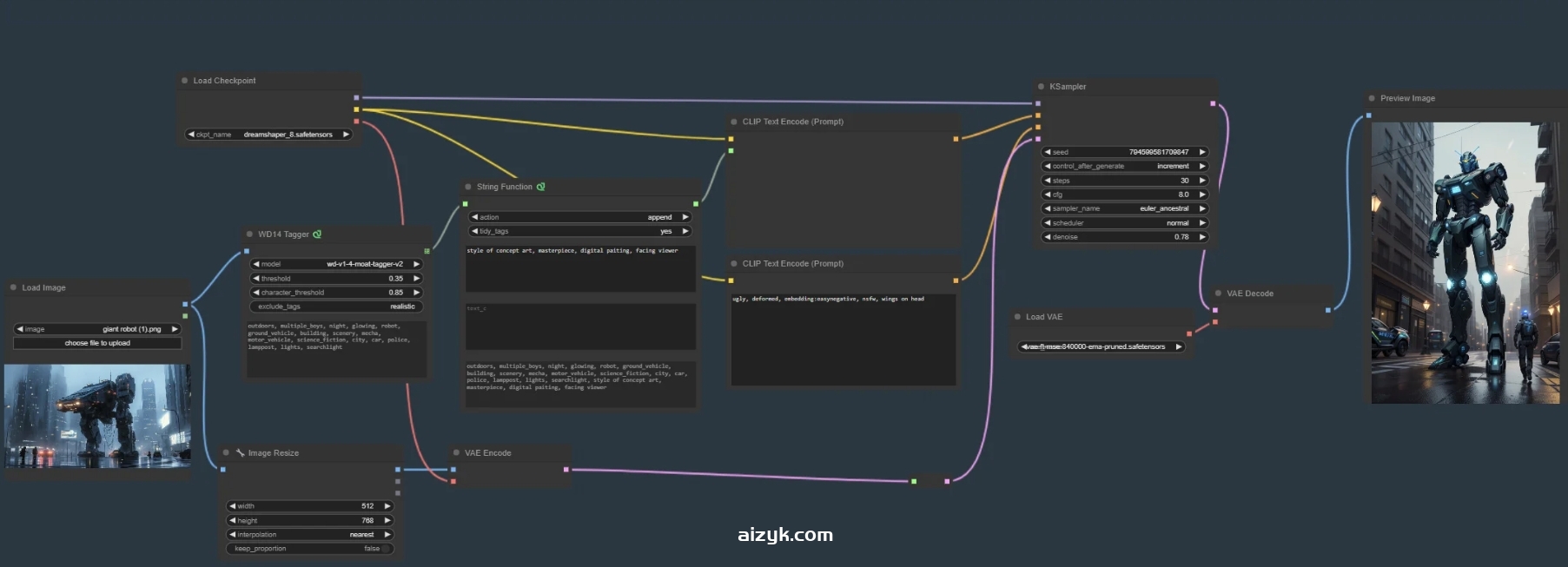Image resolution: width=1568 pixels, height=567 pixels.
Task: Click the Load Image node title bar
Action: 43,287
